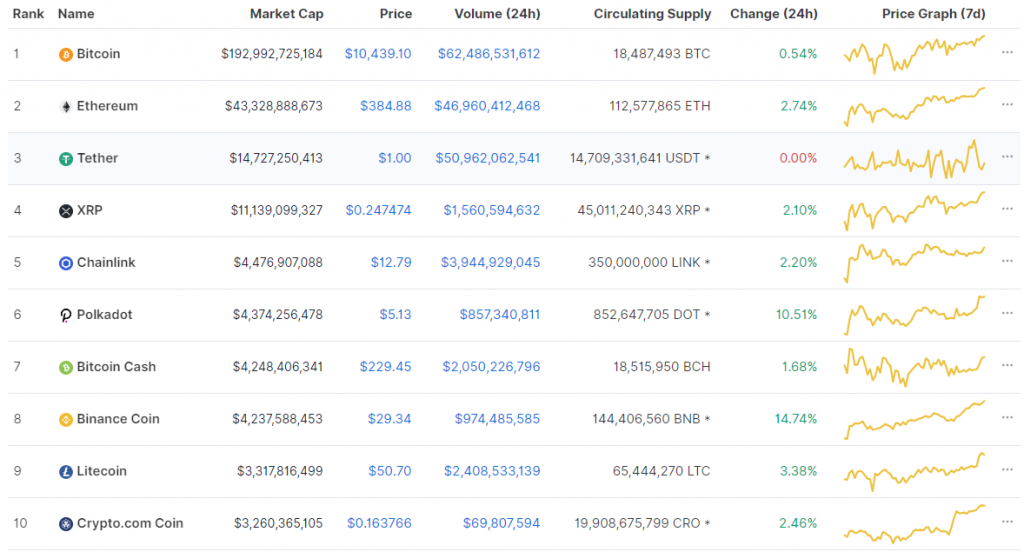Screen dimensions: 1024x552
Task: Click the Binance Coin logo icon
Action: (x=65, y=420)
